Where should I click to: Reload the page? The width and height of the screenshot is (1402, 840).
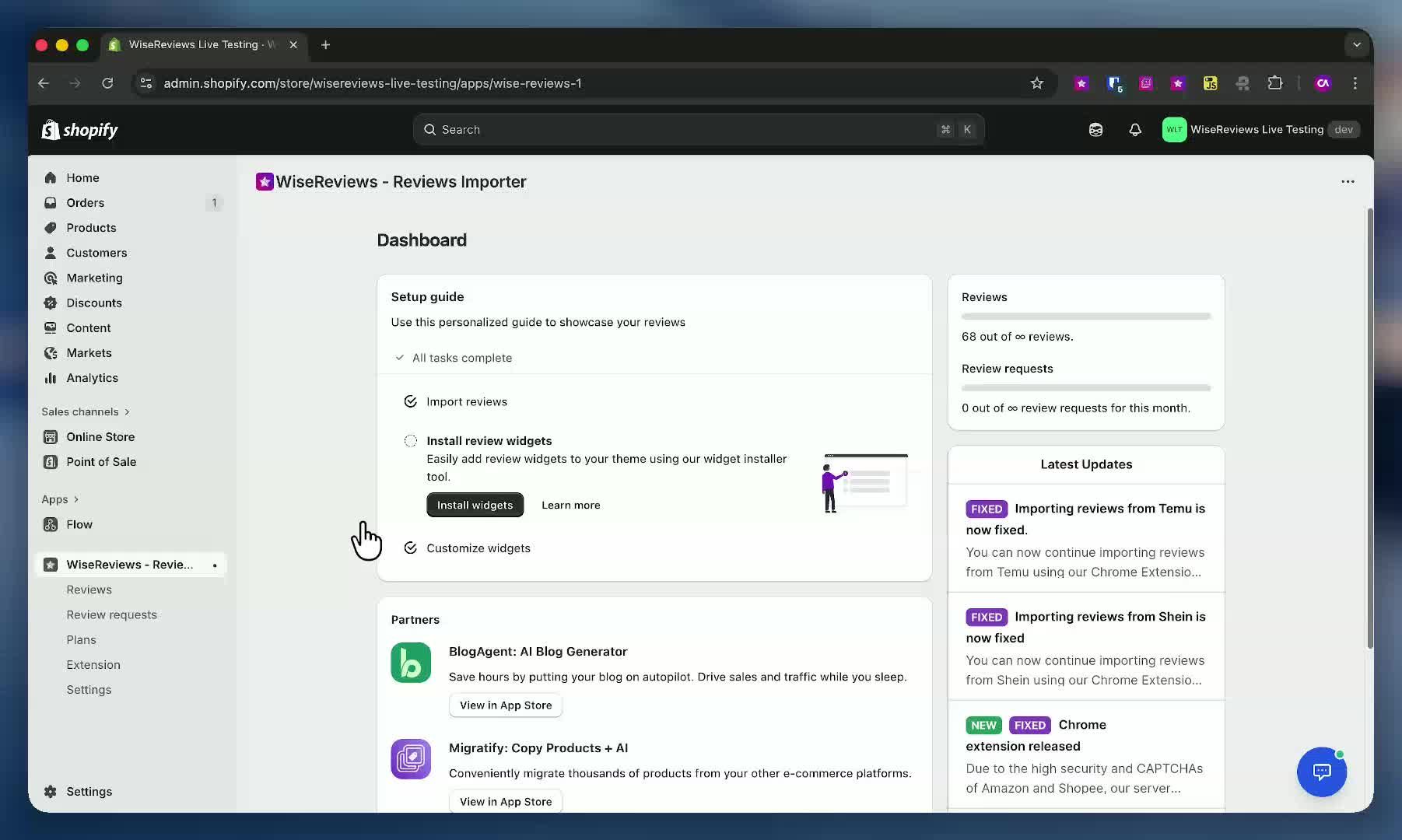click(107, 83)
